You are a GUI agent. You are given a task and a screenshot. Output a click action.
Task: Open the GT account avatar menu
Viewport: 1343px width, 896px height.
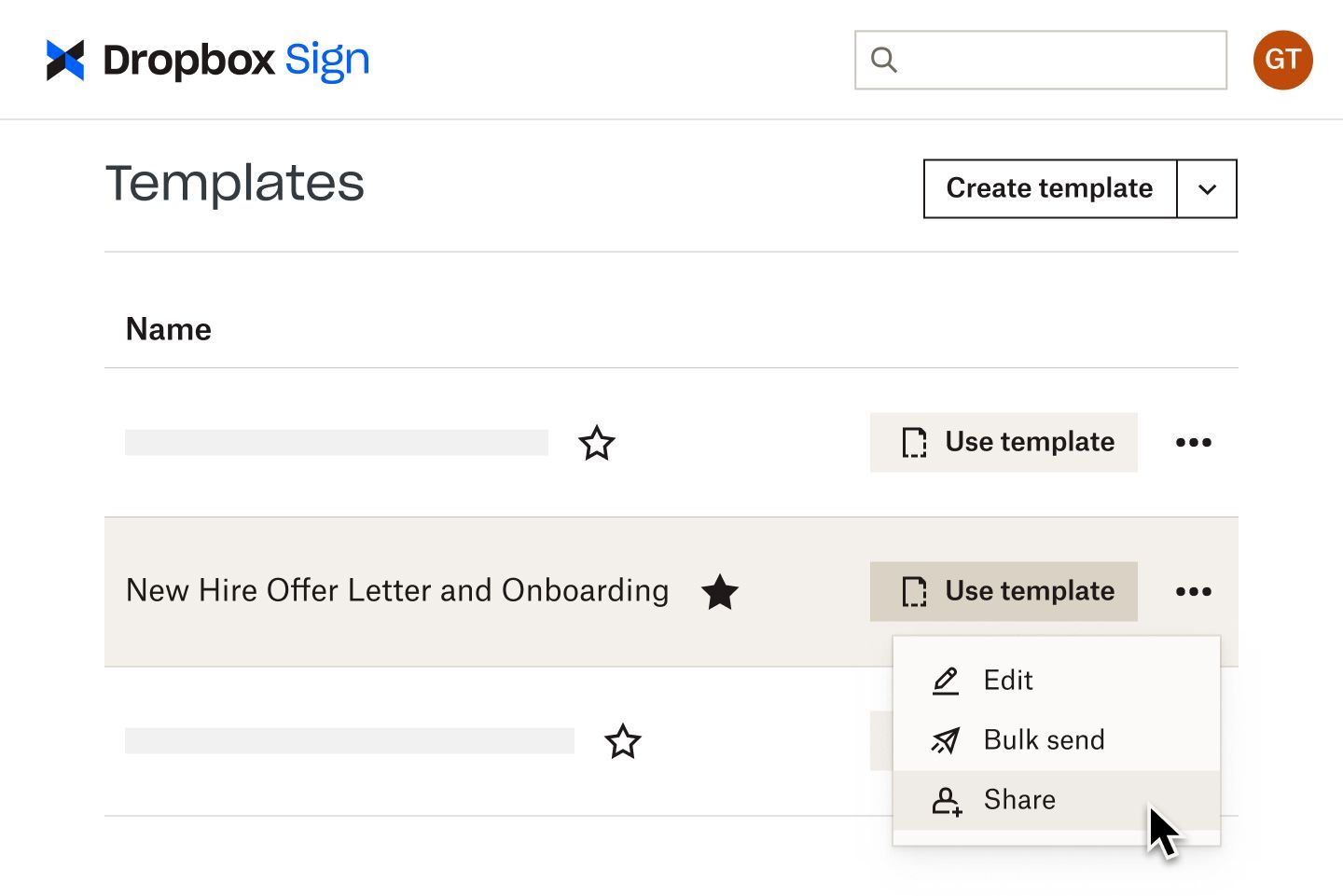click(1282, 60)
